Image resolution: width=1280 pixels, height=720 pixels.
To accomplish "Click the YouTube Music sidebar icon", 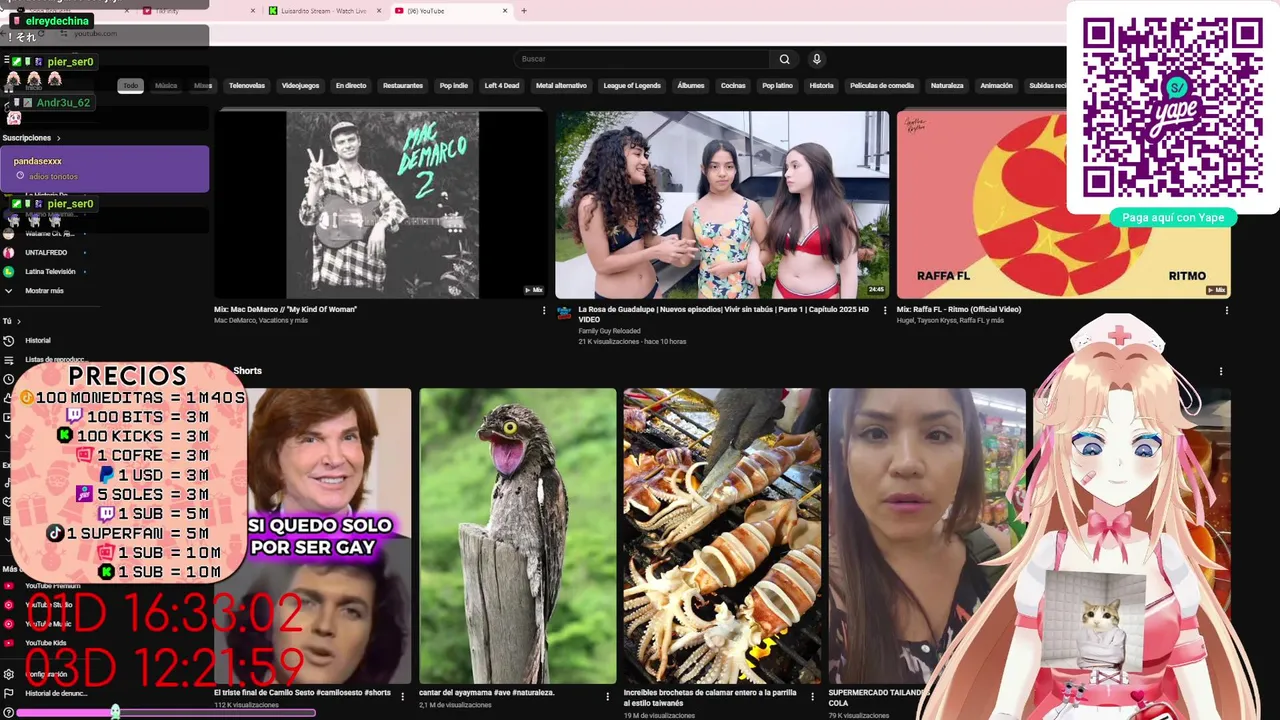I will click(x=8, y=624).
